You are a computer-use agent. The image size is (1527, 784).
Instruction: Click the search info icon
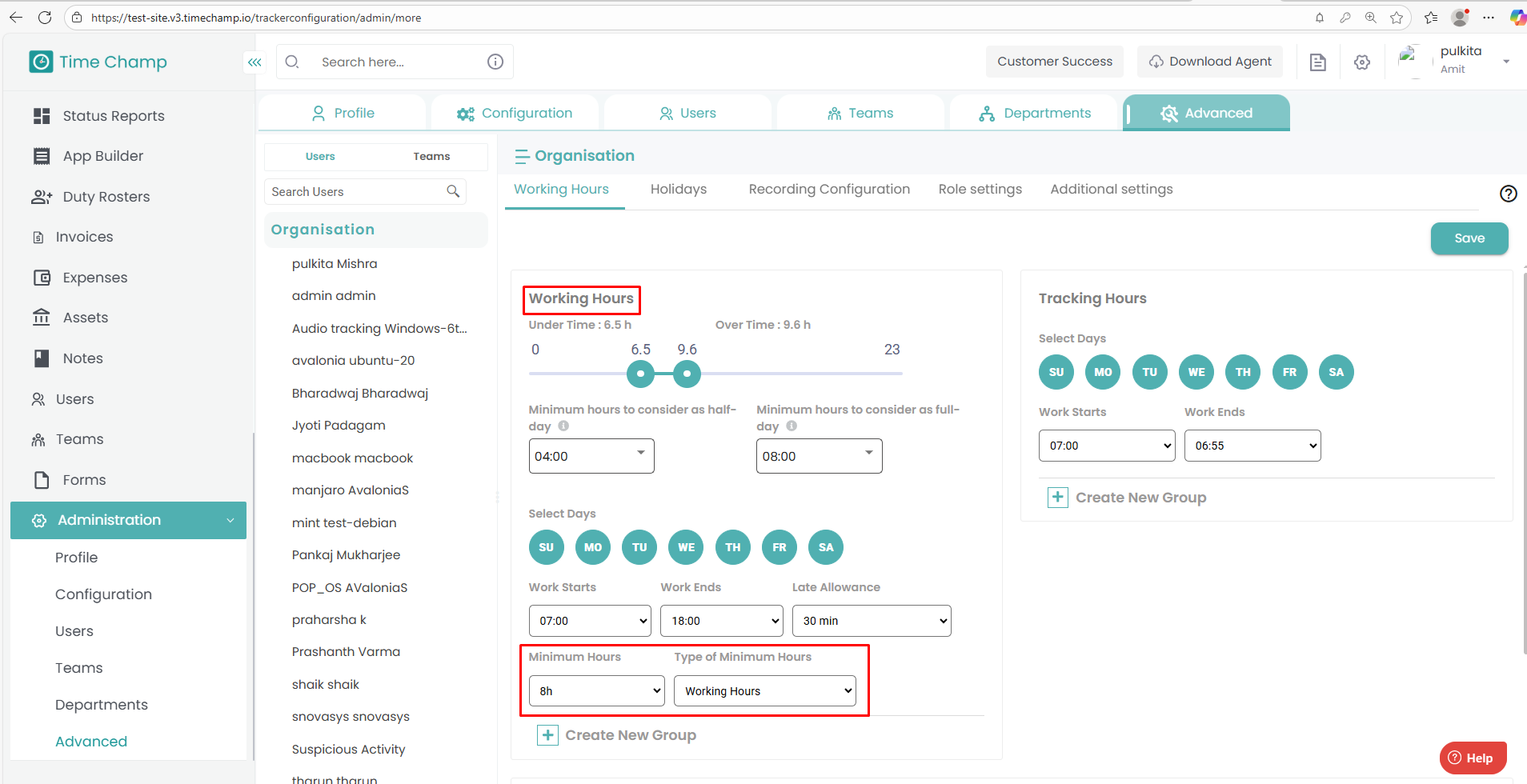[x=495, y=62]
